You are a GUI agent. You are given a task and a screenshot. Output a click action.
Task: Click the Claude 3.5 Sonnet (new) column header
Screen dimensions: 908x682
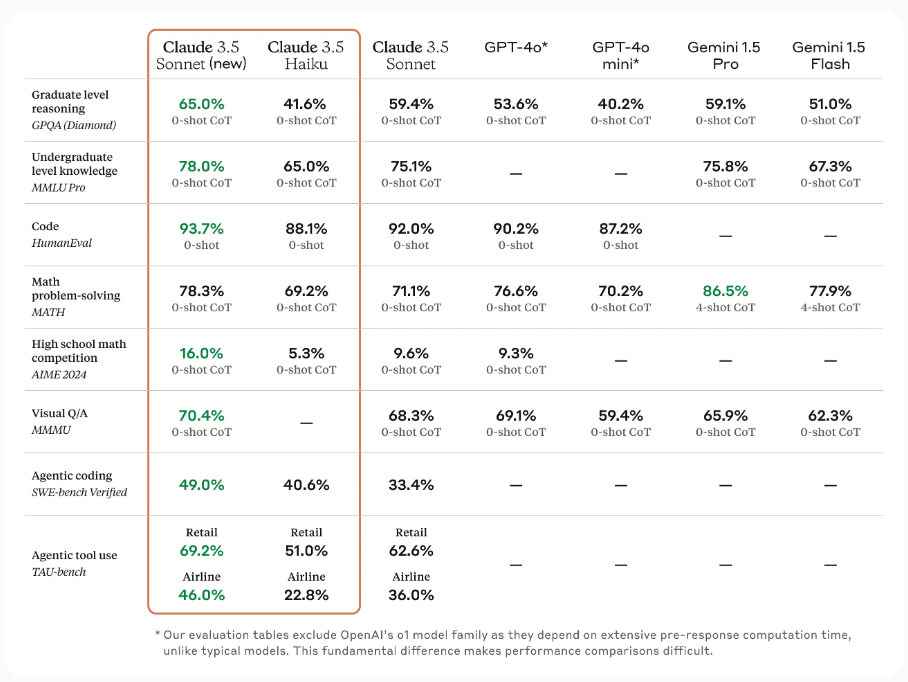tap(201, 56)
